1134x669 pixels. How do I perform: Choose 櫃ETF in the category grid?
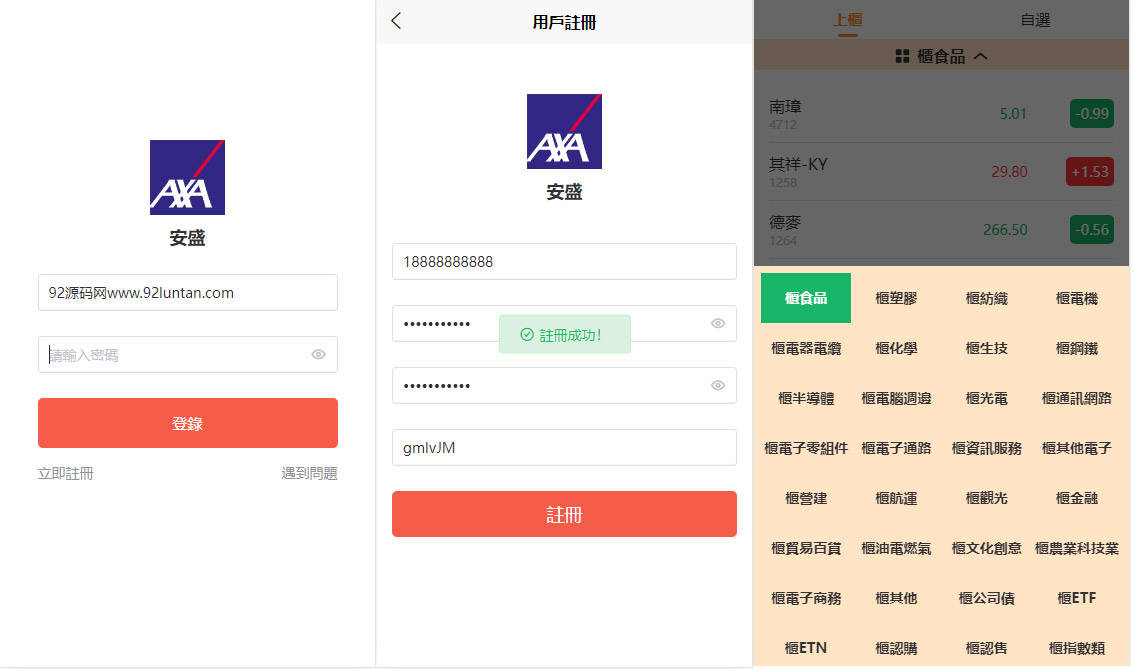[1076, 598]
